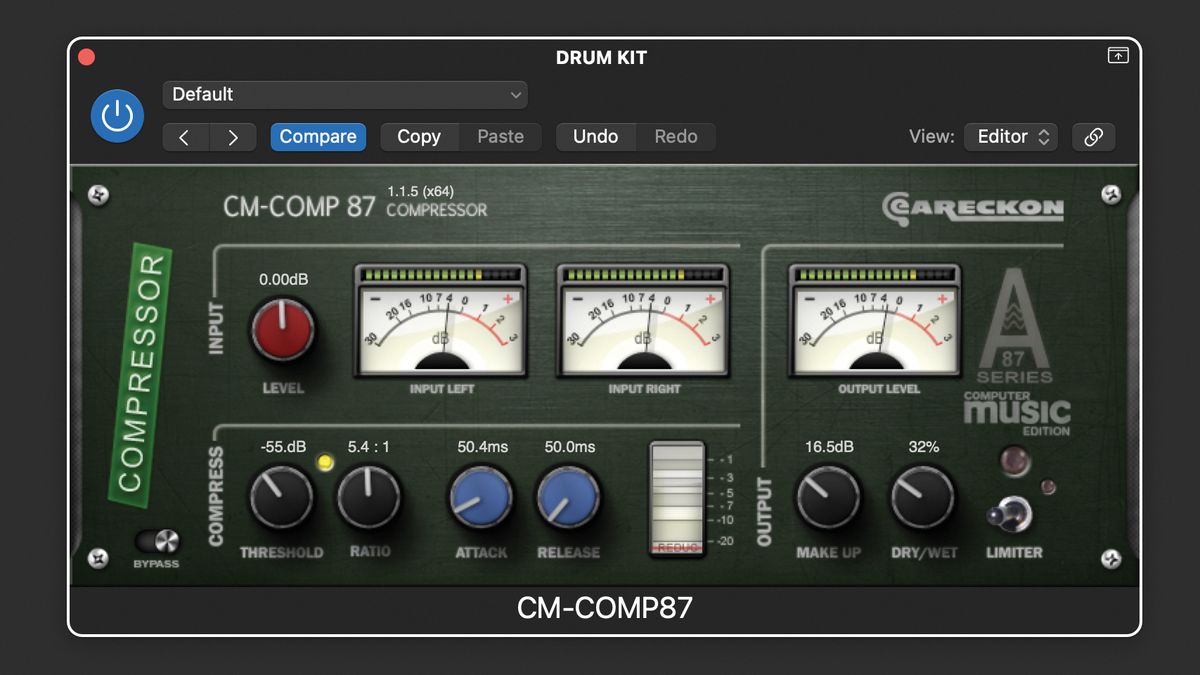Screen dimensions: 1200x675
Task: Click the Undo button
Action: click(x=595, y=137)
